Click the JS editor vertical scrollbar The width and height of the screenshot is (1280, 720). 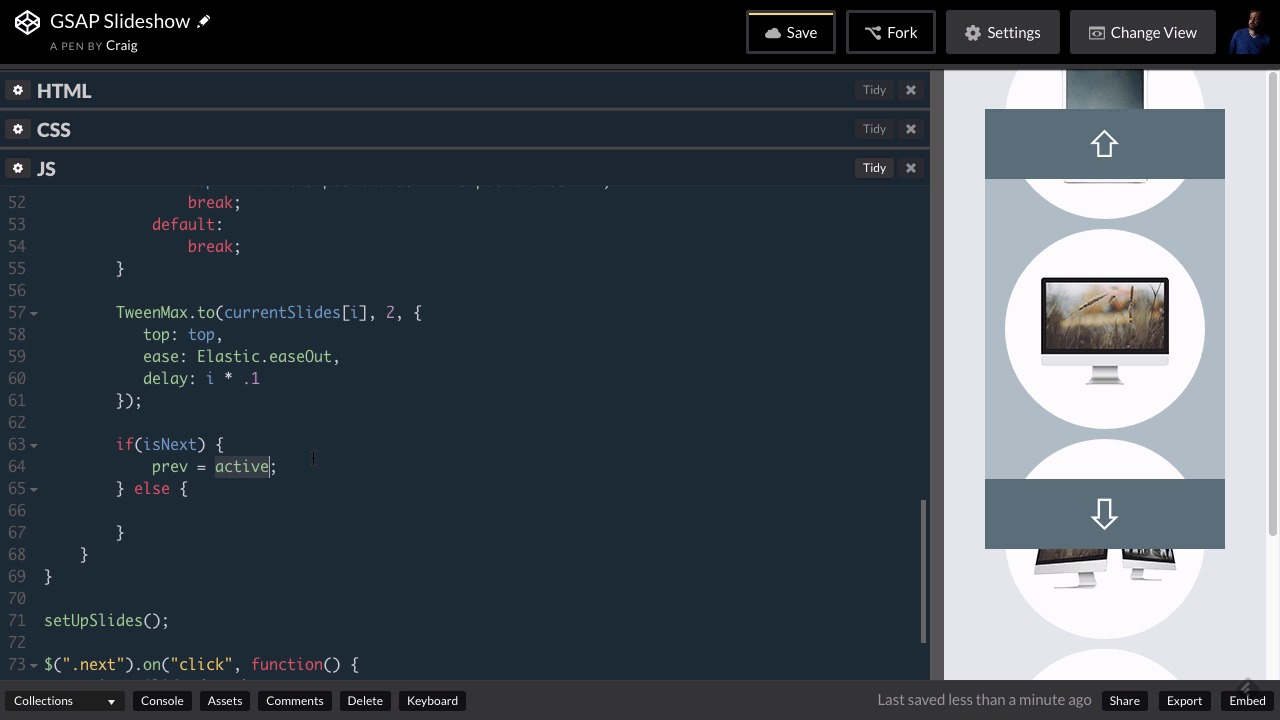(x=924, y=571)
